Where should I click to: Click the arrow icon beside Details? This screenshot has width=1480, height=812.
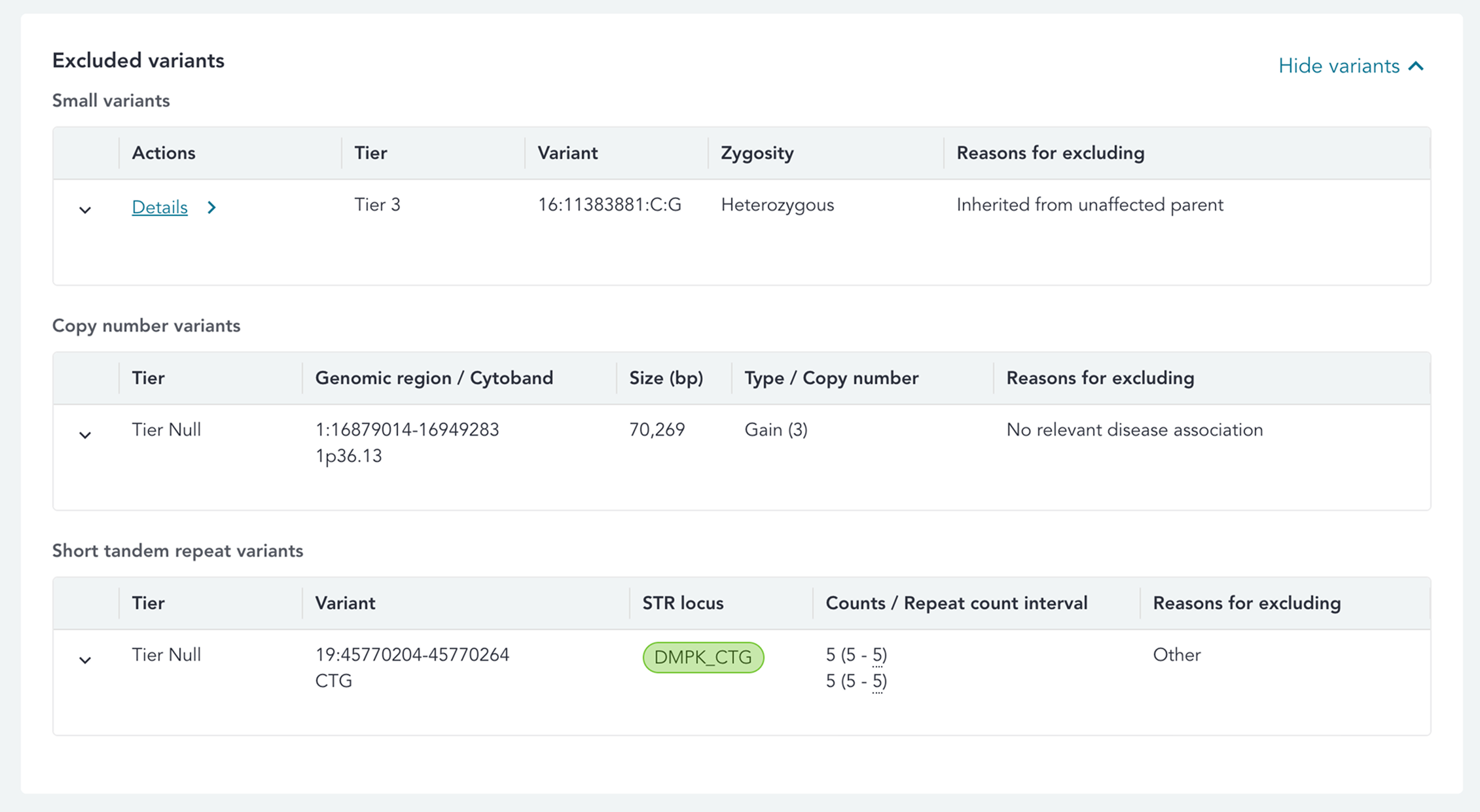[x=211, y=207]
